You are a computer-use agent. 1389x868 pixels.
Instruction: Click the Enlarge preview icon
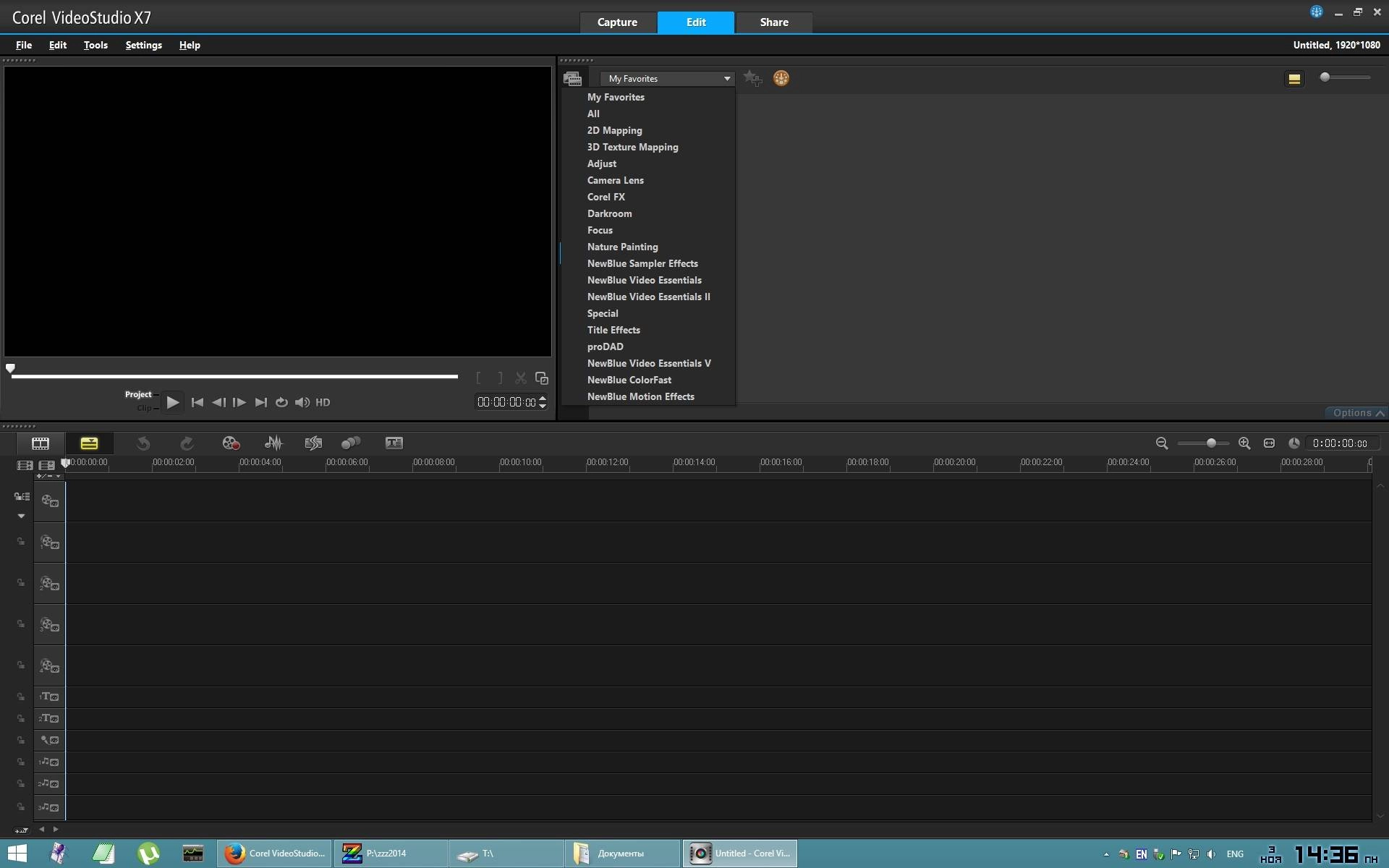point(541,378)
